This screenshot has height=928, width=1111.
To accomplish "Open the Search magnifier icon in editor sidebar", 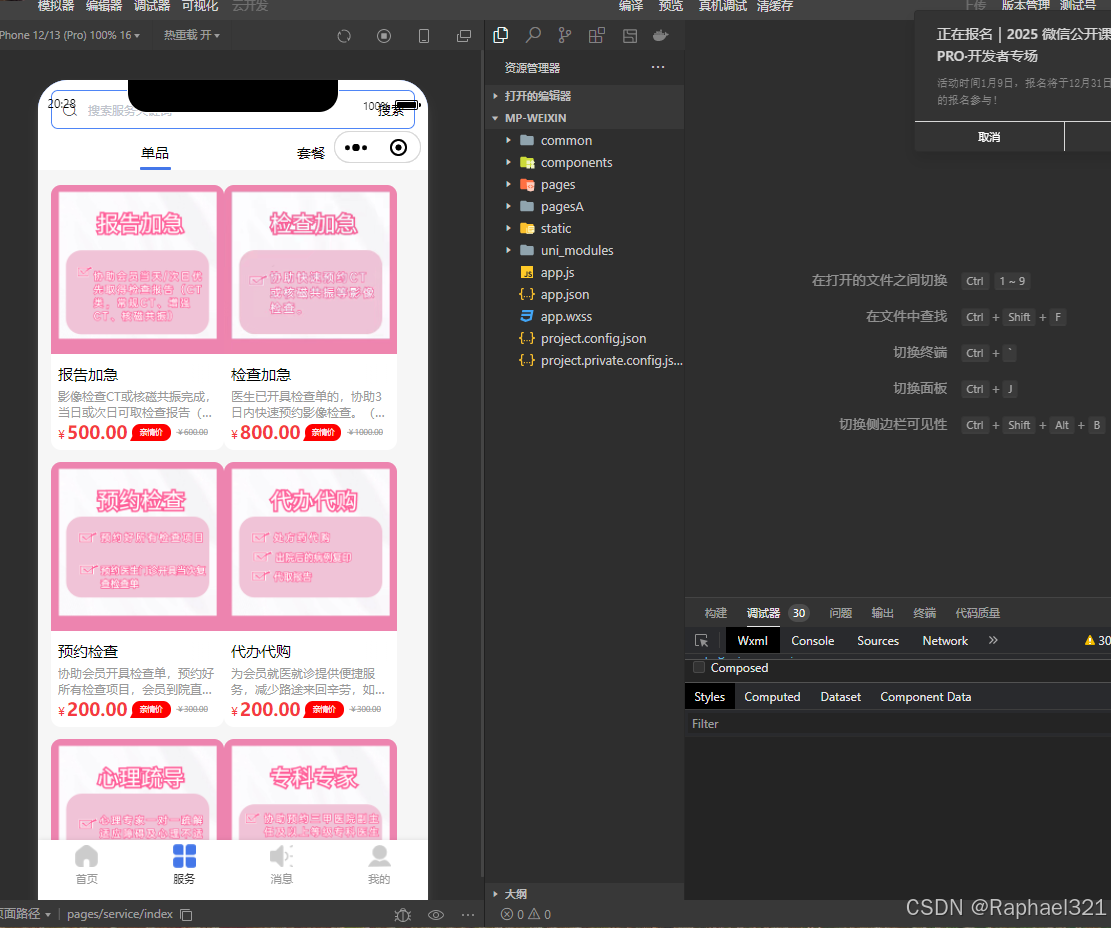I will click(534, 35).
